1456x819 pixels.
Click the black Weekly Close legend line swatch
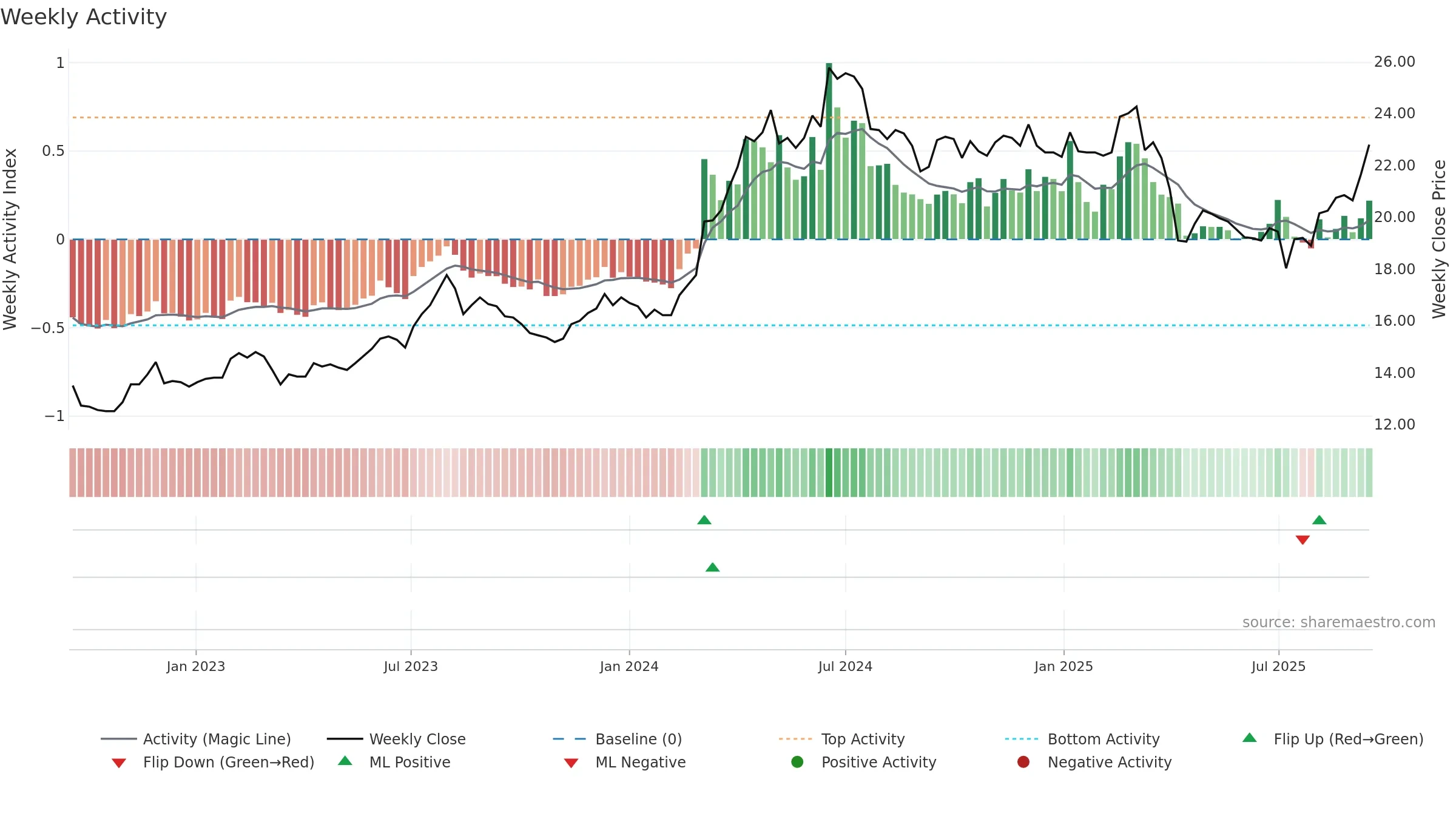pyautogui.click(x=345, y=739)
